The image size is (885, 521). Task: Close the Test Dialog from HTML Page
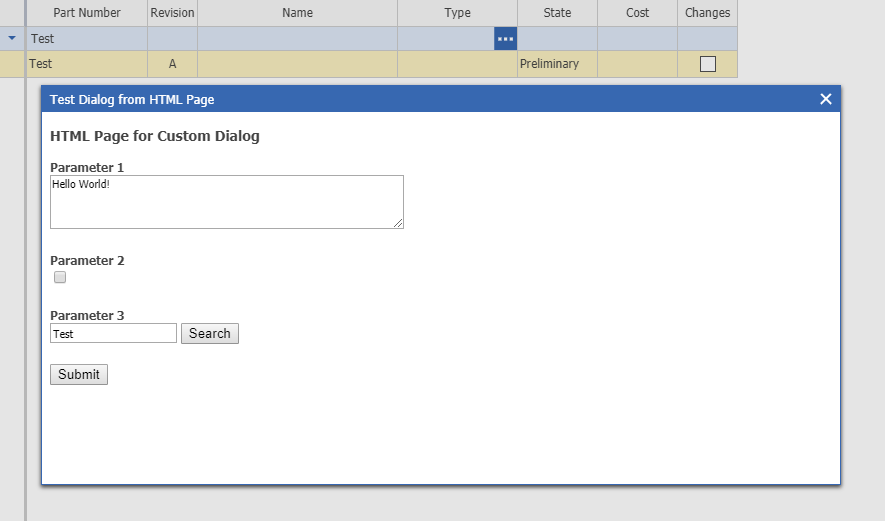(x=825, y=99)
